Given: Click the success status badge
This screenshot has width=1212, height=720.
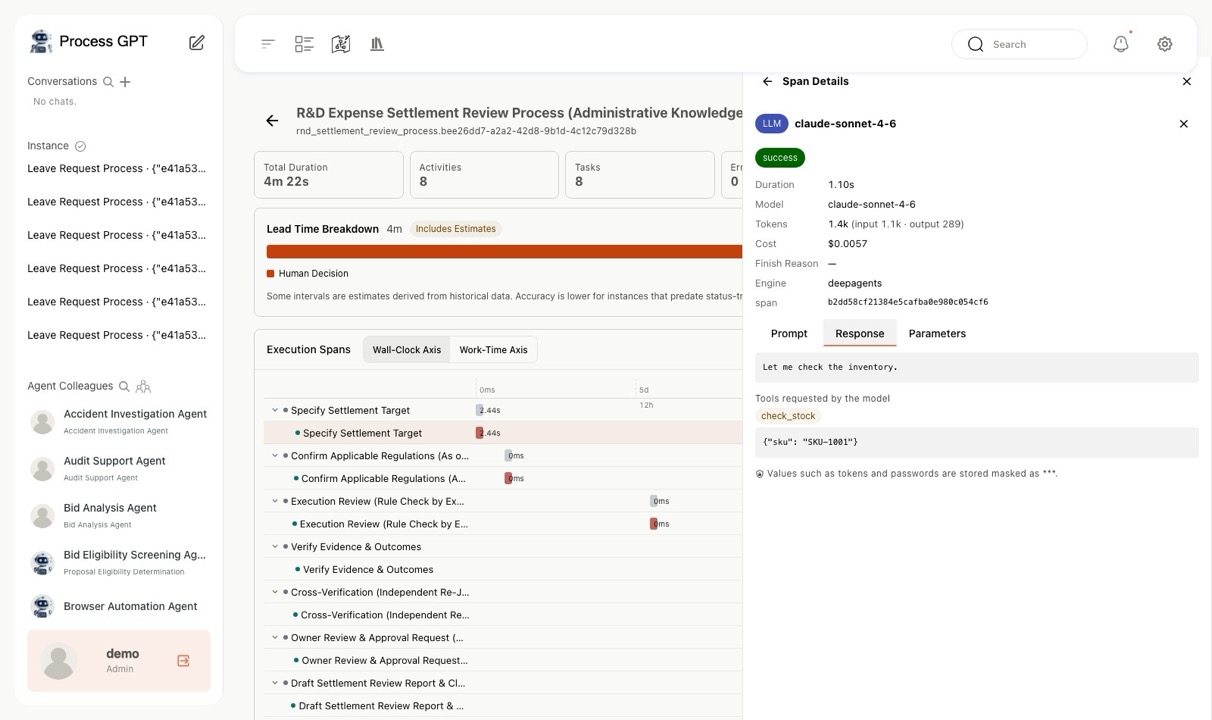Looking at the screenshot, I should 780,158.
